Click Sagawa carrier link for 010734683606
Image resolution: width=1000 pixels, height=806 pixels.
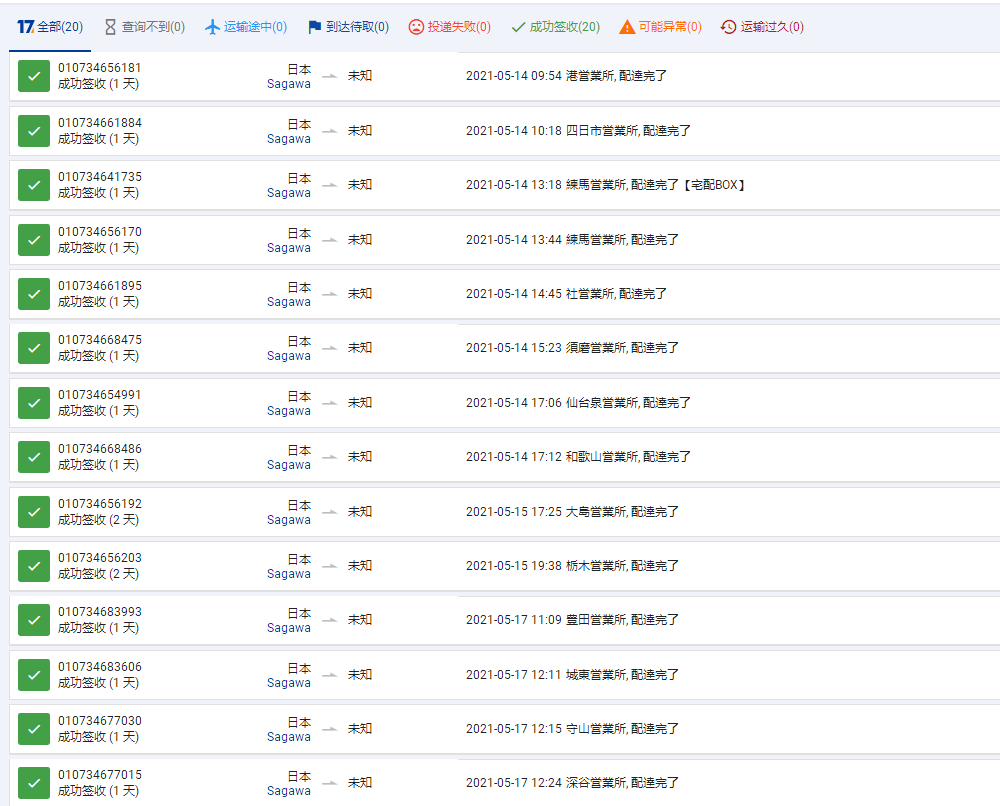point(288,682)
